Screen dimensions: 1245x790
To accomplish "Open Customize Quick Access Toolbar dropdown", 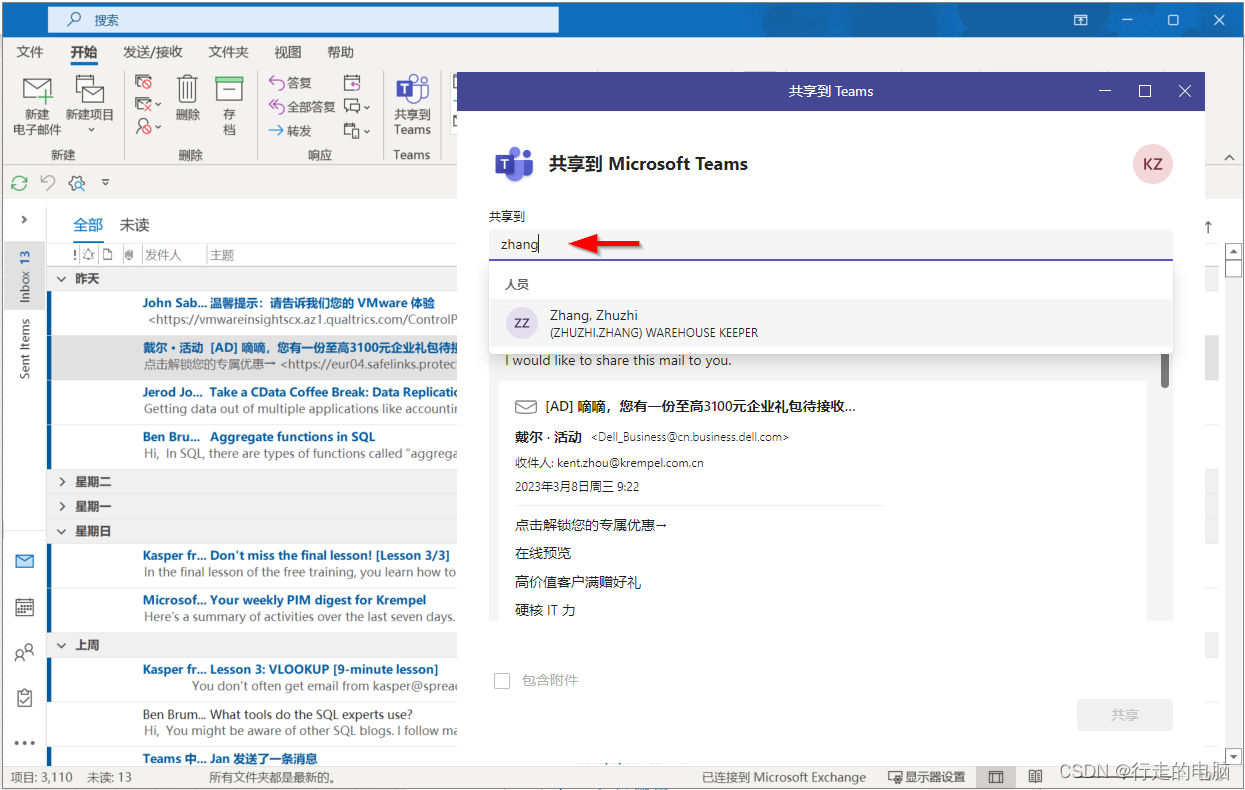I will pos(105,183).
